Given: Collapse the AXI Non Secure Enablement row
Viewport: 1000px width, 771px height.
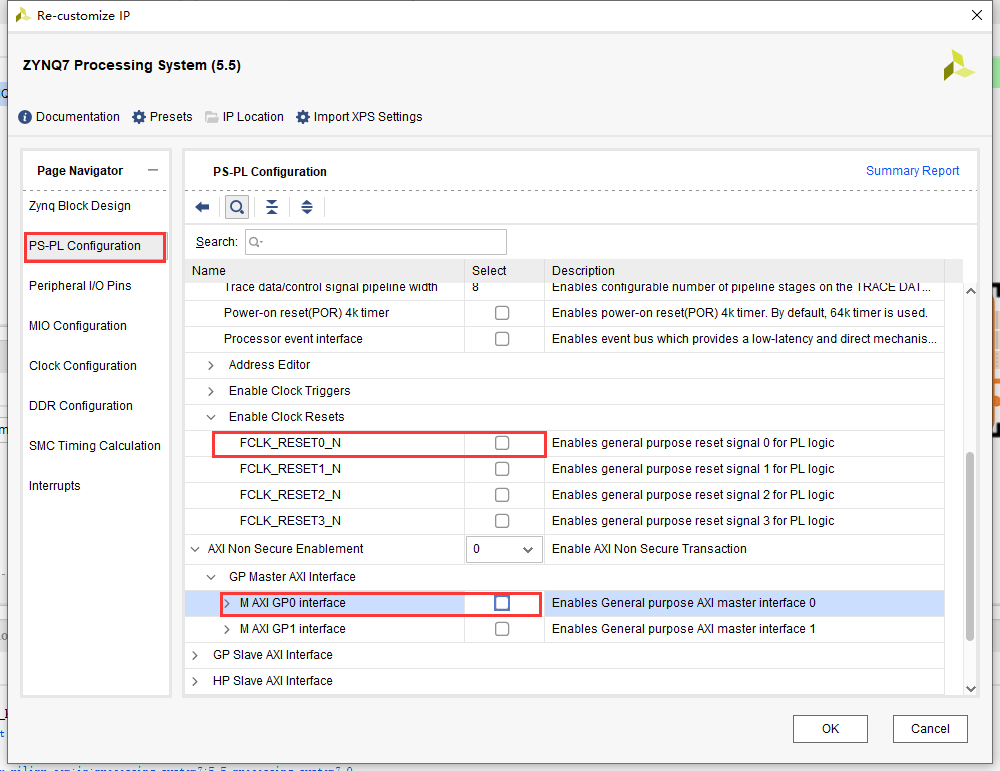Looking at the screenshot, I should [195, 549].
